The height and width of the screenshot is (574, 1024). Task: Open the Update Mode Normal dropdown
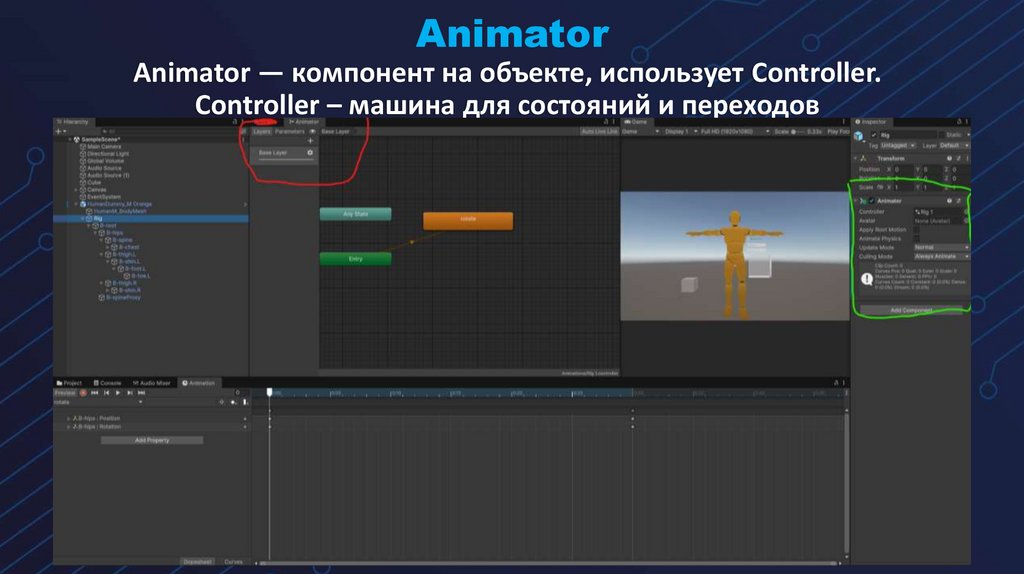pos(941,248)
